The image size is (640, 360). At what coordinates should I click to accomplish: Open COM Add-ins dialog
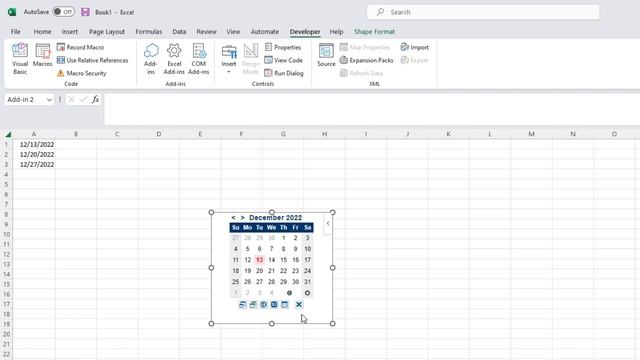(199, 59)
